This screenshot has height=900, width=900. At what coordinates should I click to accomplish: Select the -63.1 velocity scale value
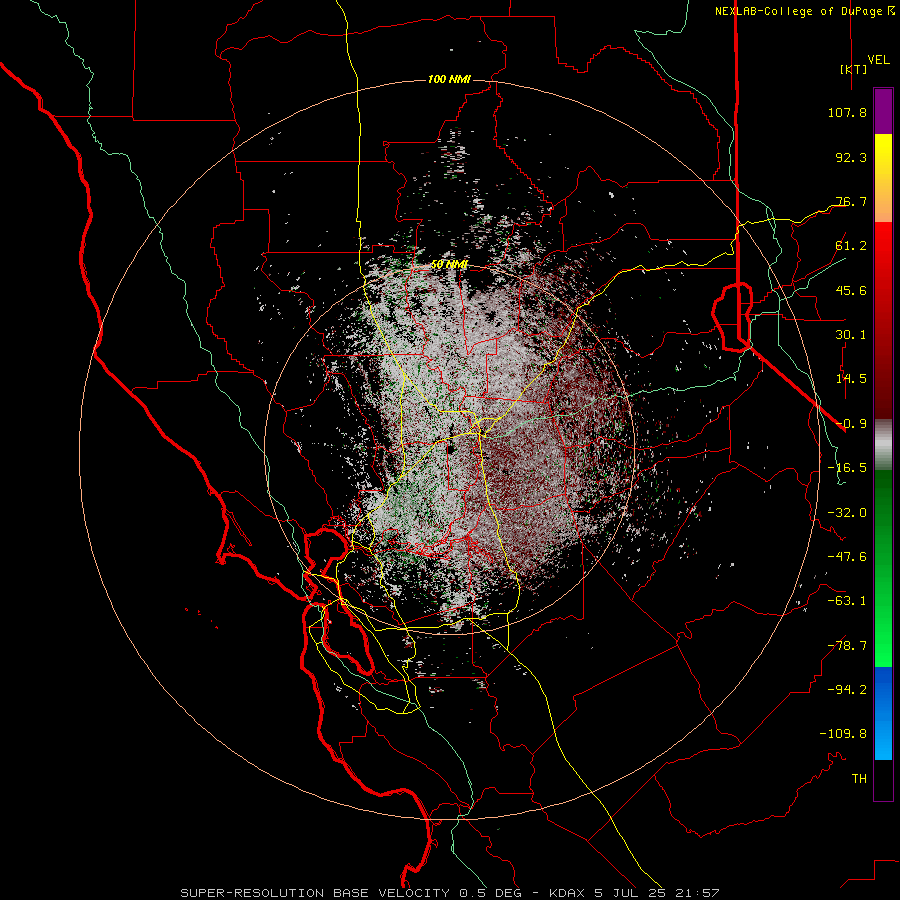pos(847,601)
